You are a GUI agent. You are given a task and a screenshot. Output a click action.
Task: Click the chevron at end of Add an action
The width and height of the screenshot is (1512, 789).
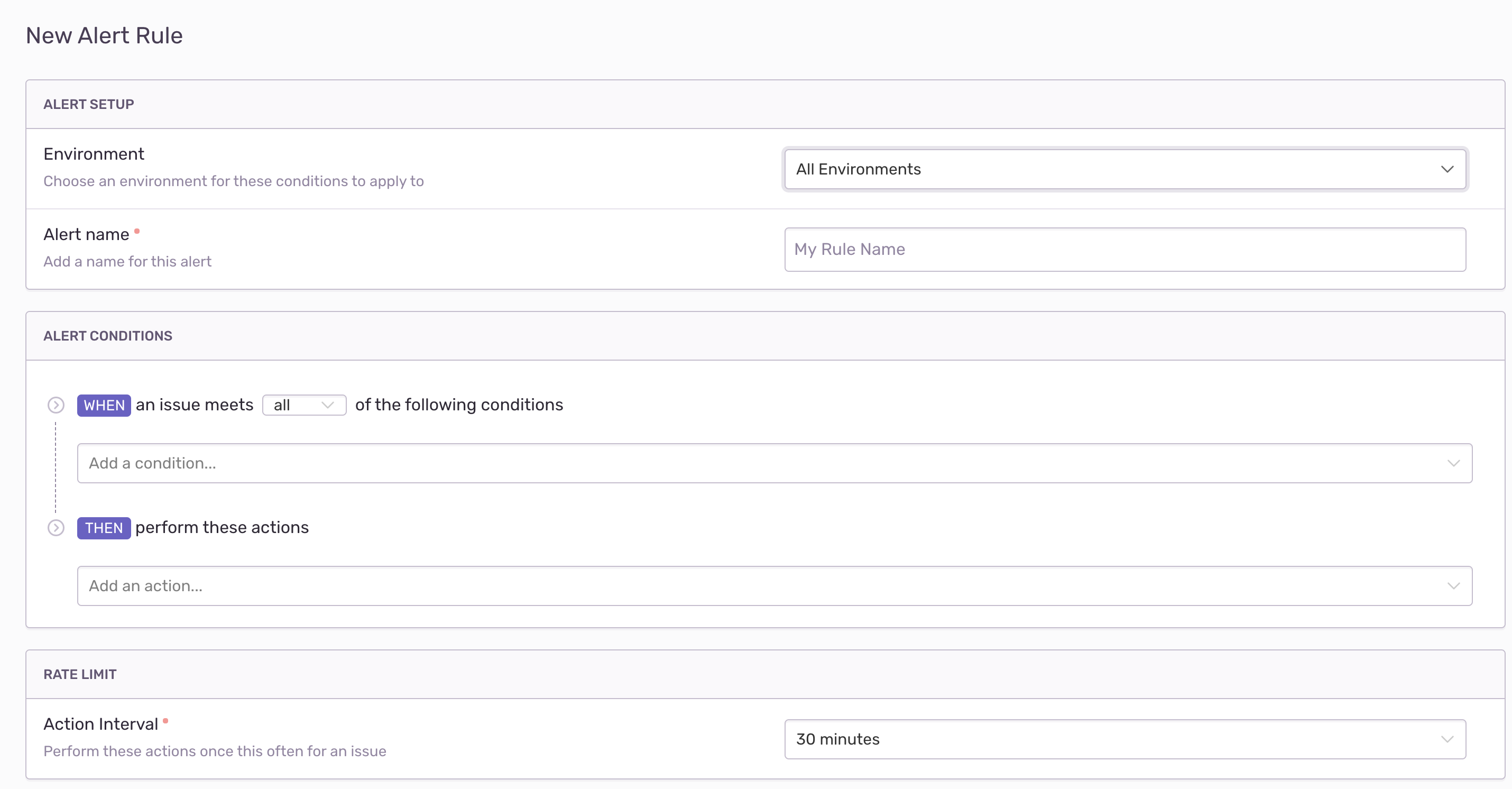coord(1453,586)
